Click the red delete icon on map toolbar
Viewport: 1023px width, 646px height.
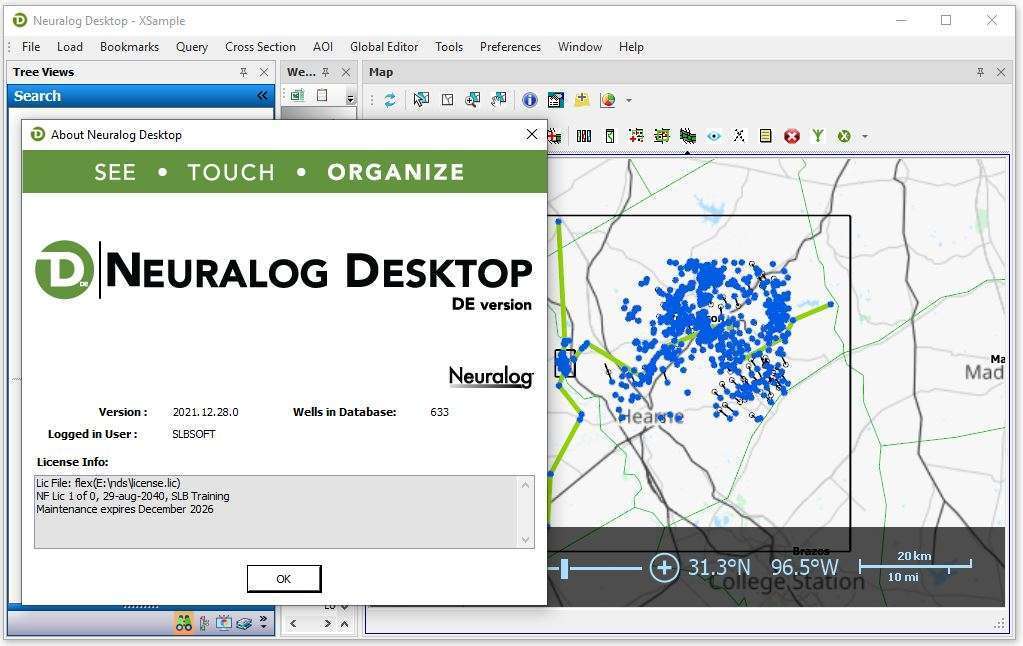(791, 136)
